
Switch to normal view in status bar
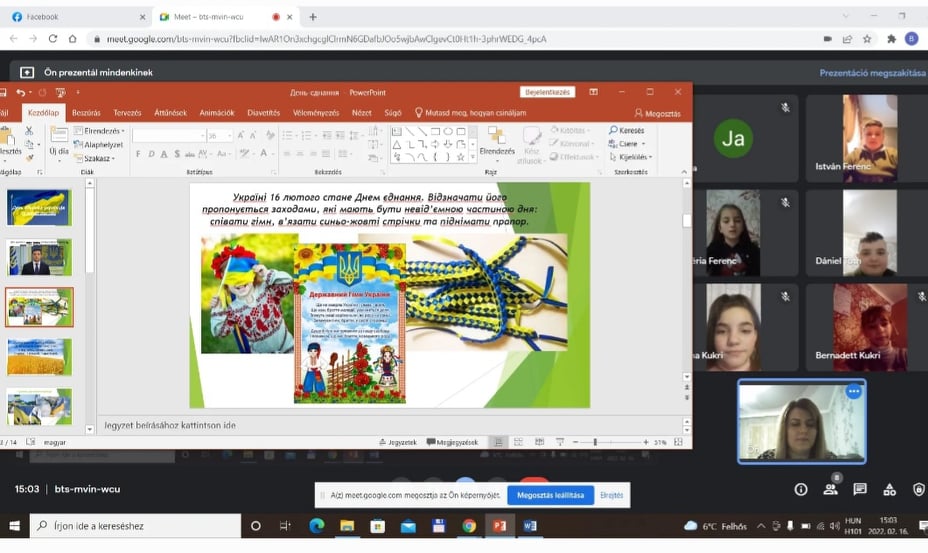coord(499,442)
